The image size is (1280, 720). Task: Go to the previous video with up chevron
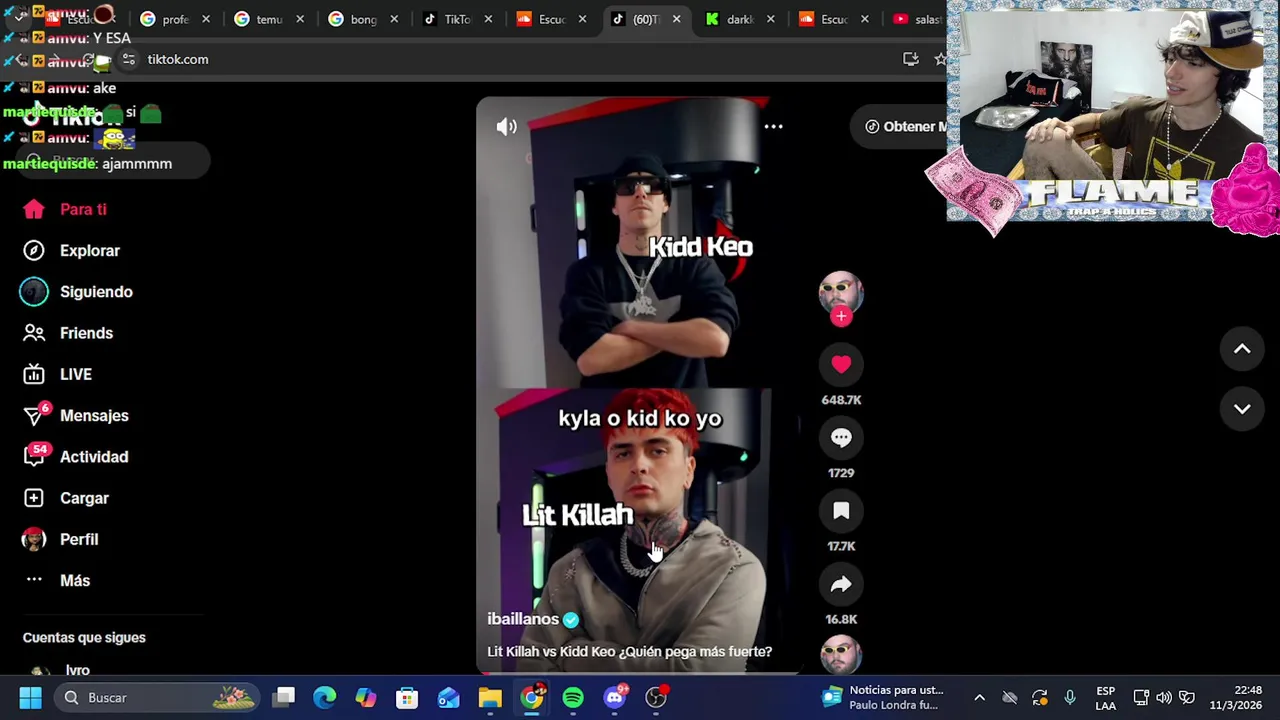click(x=1242, y=349)
